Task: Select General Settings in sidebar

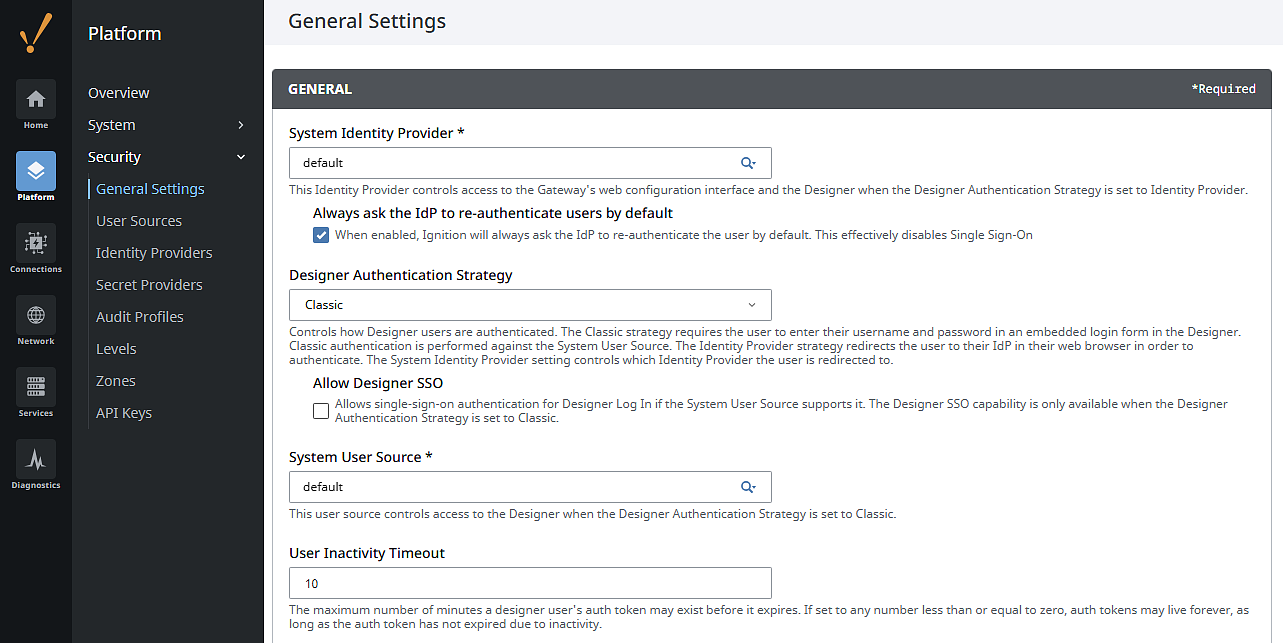Action: pyautogui.click(x=150, y=189)
